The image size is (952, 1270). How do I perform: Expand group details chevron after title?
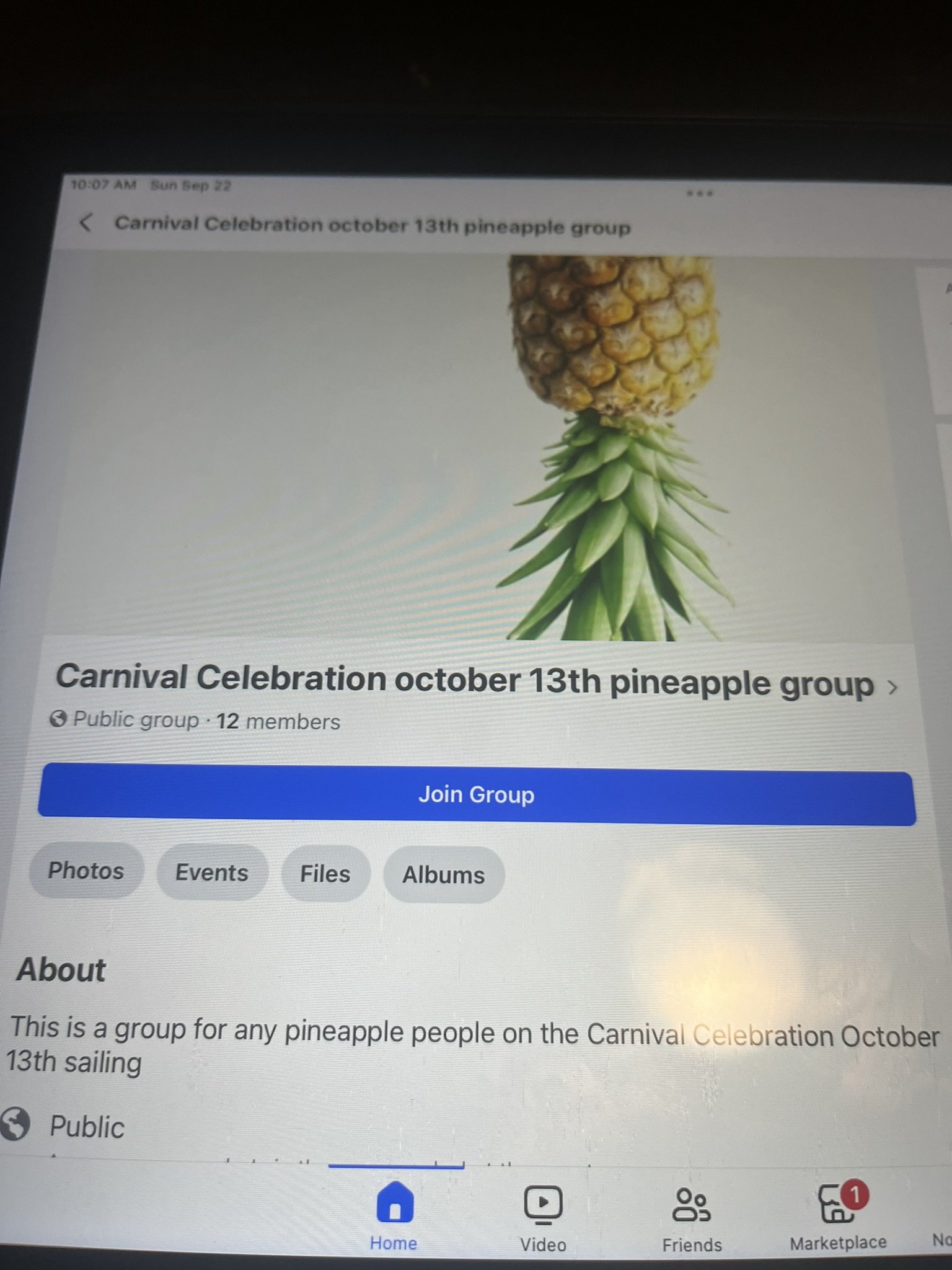pos(892,687)
